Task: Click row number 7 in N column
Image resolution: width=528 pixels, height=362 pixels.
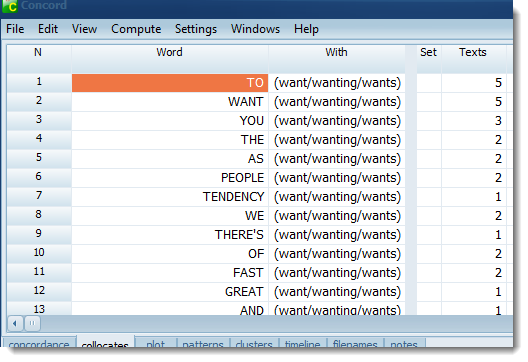Action: (39, 197)
